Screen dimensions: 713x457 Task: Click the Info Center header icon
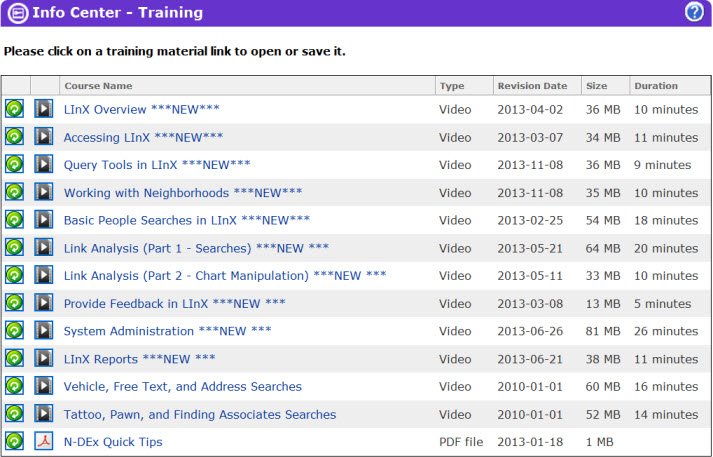[x=17, y=13]
